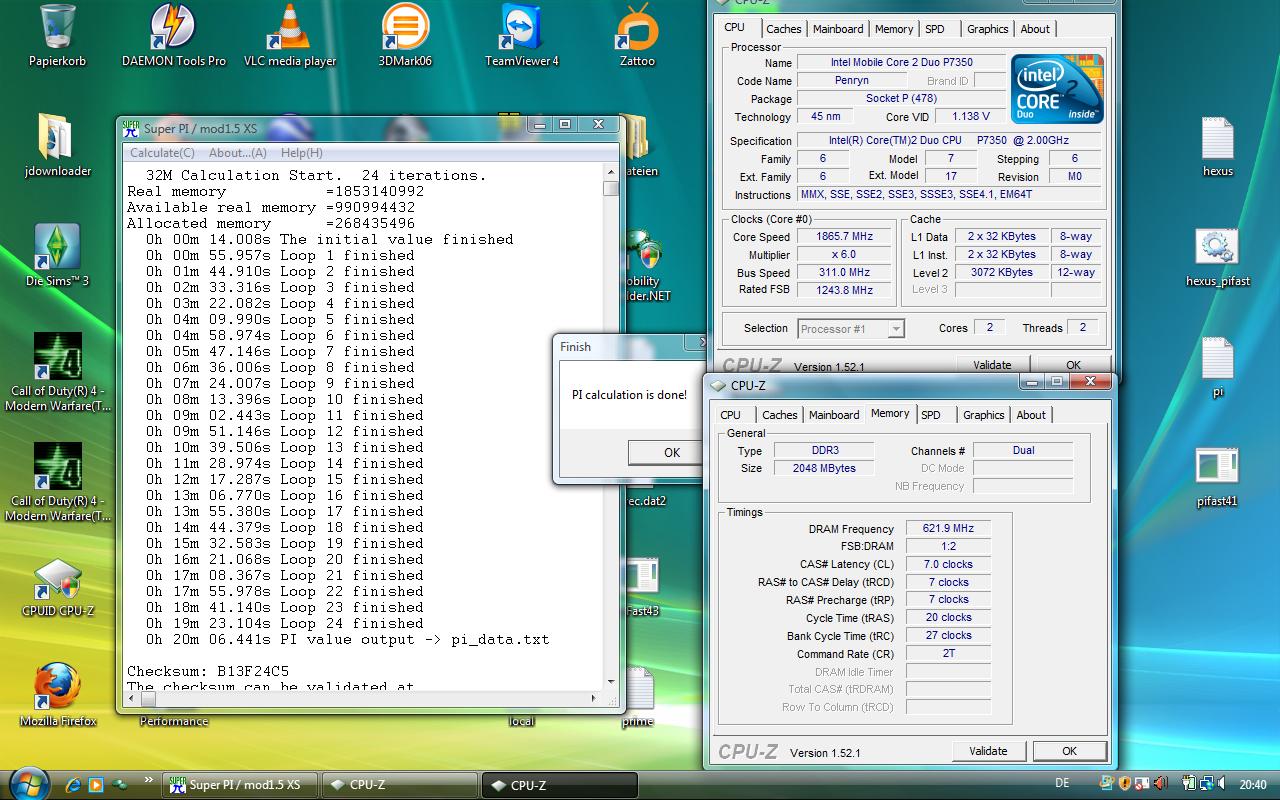1280x800 pixels.
Task: Switch to Caches tab in lower CPU-Z
Action: [x=779, y=415]
